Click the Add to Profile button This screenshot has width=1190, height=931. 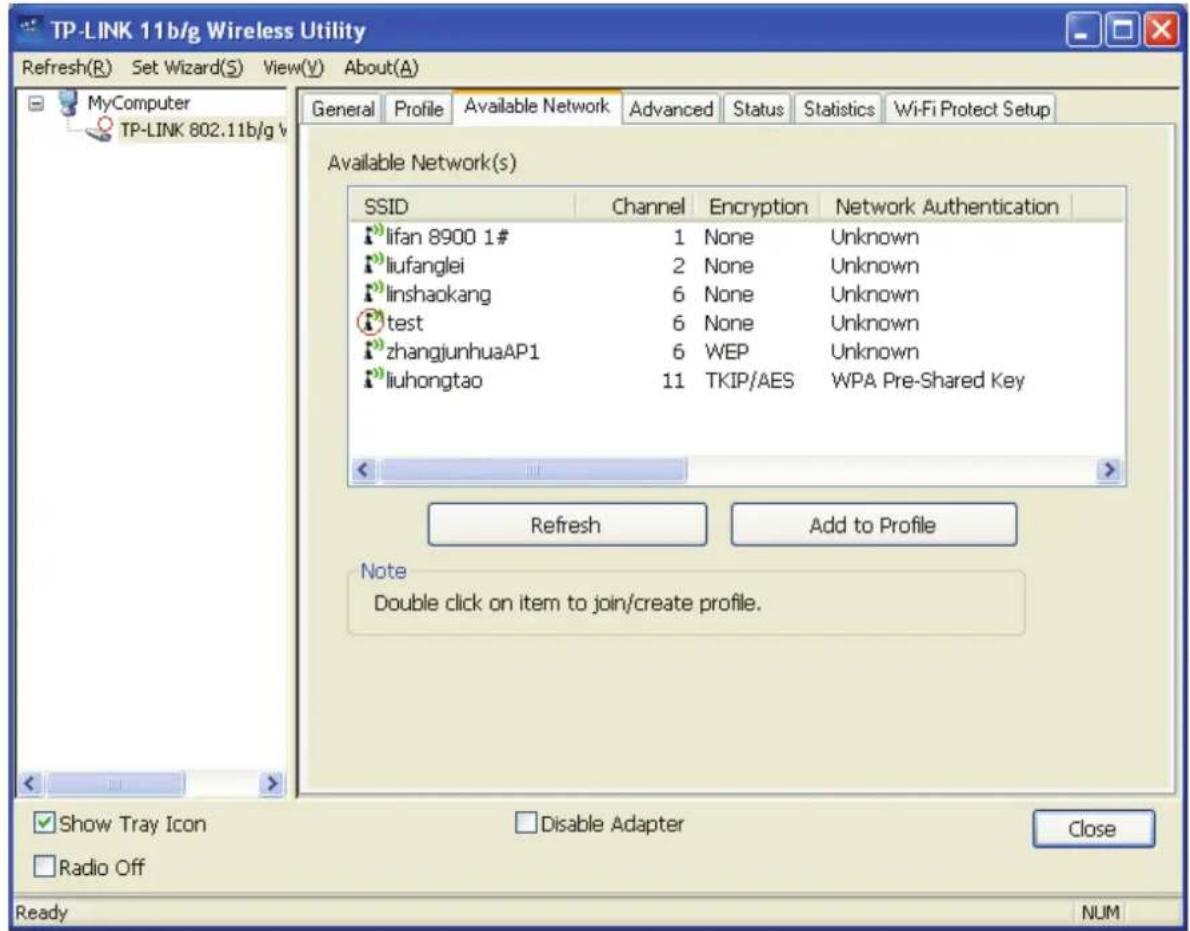[x=874, y=524]
